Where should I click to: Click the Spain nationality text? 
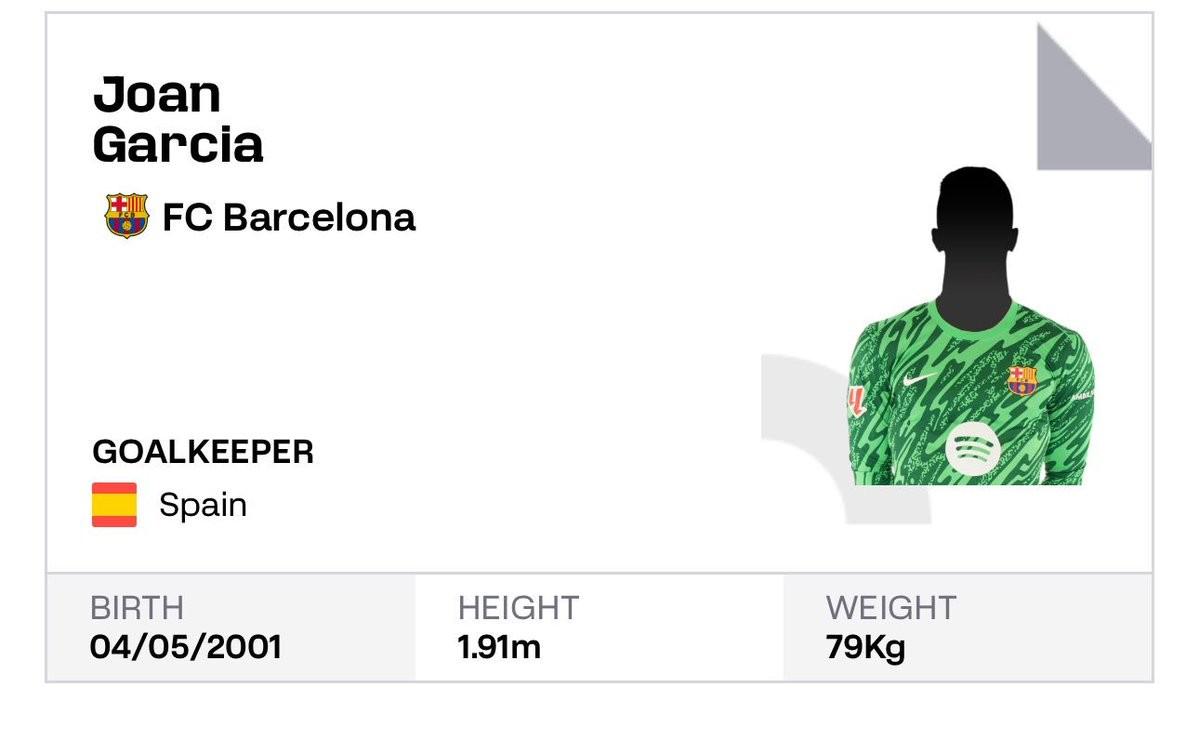coord(203,505)
